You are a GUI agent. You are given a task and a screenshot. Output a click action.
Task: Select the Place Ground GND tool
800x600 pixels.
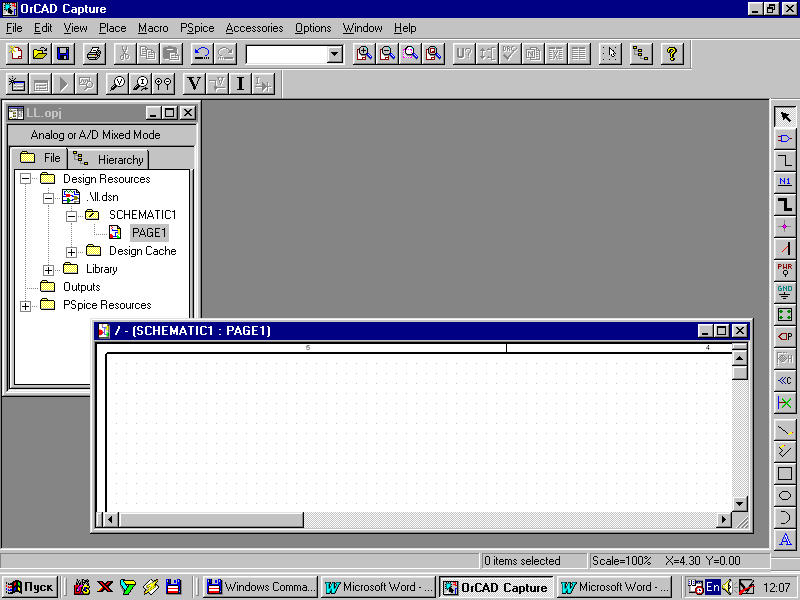pos(785,292)
